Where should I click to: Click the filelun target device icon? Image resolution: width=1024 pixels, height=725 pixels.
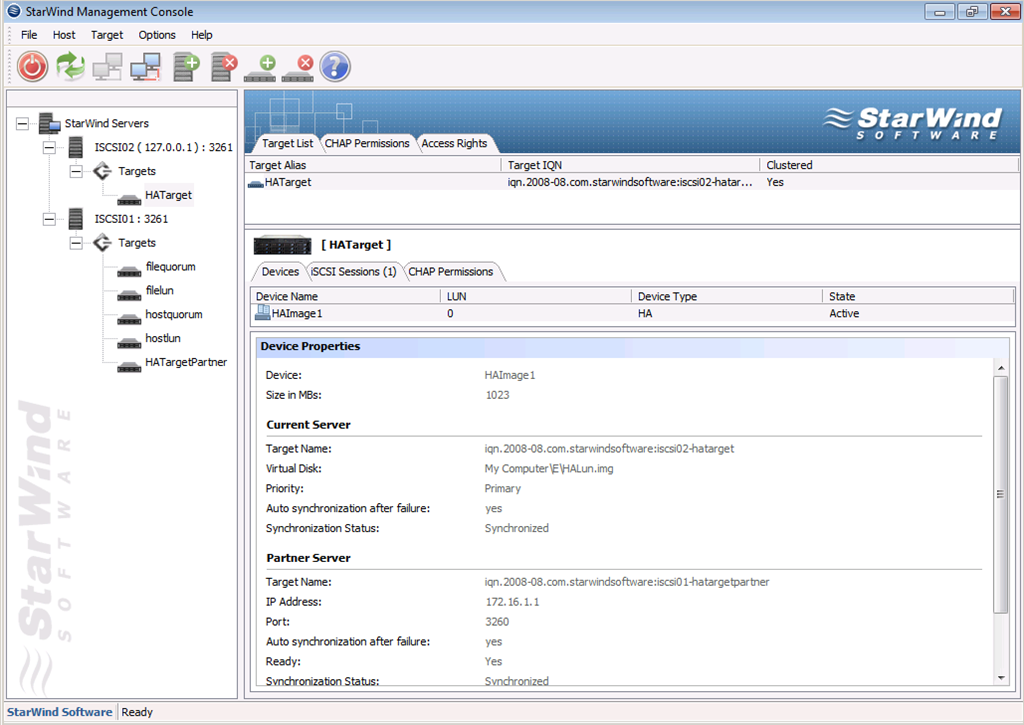[x=129, y=295]
